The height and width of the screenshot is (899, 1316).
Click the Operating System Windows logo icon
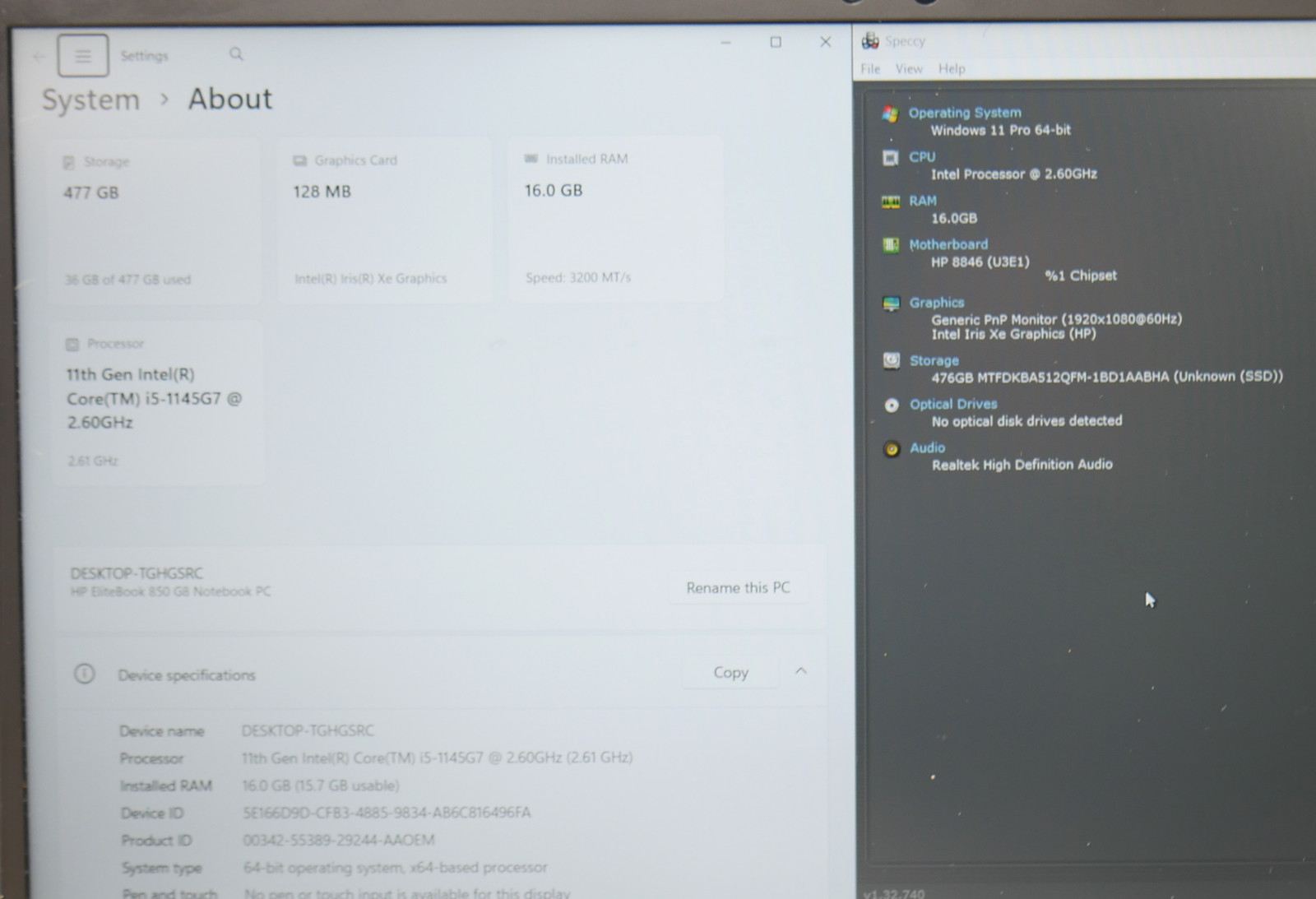[x=890, y=114]
